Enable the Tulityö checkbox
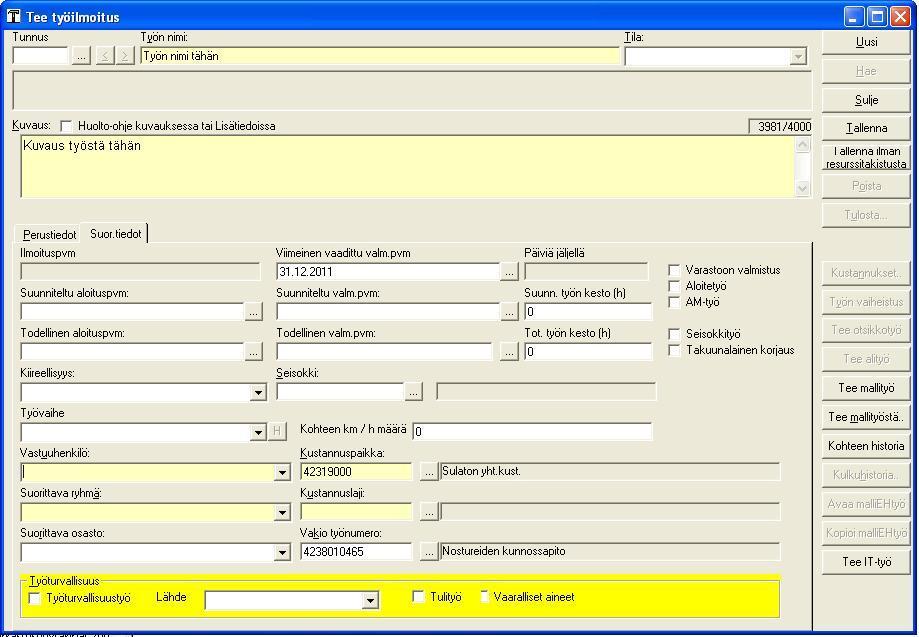The image size is (919, 637). pos(418,597)
